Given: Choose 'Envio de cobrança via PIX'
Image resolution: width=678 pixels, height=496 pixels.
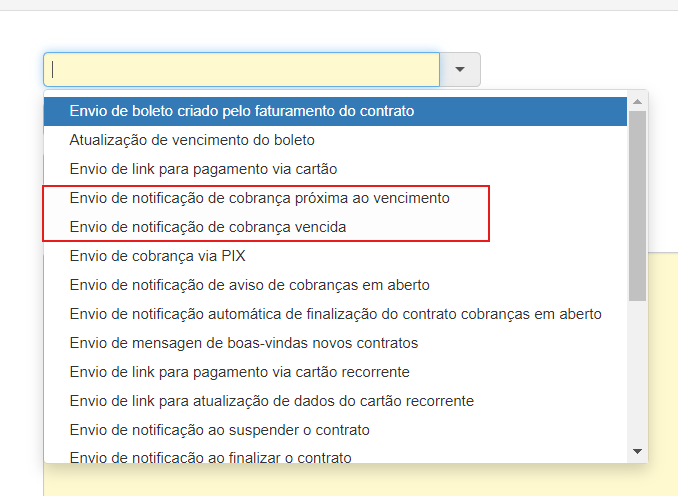Looking at the screenshot, I should click(157, 256).
